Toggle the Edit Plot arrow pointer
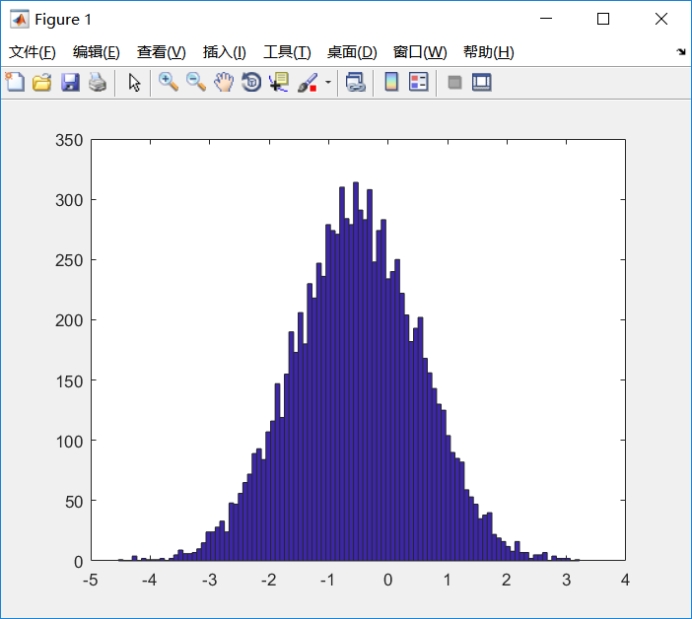The image size is (692, 619). click(133, 82)
